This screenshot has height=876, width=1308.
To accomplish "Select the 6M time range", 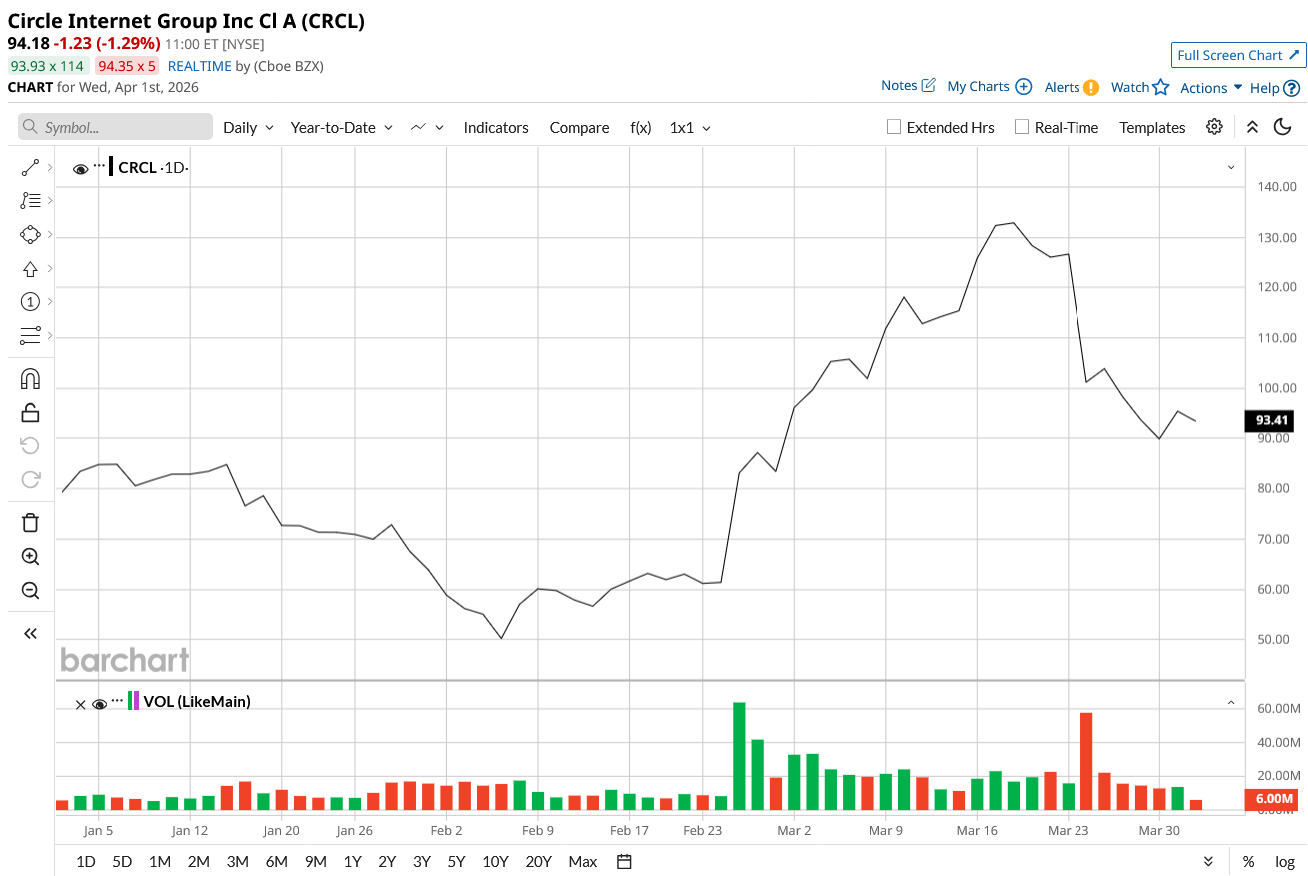I will point(277,861).
